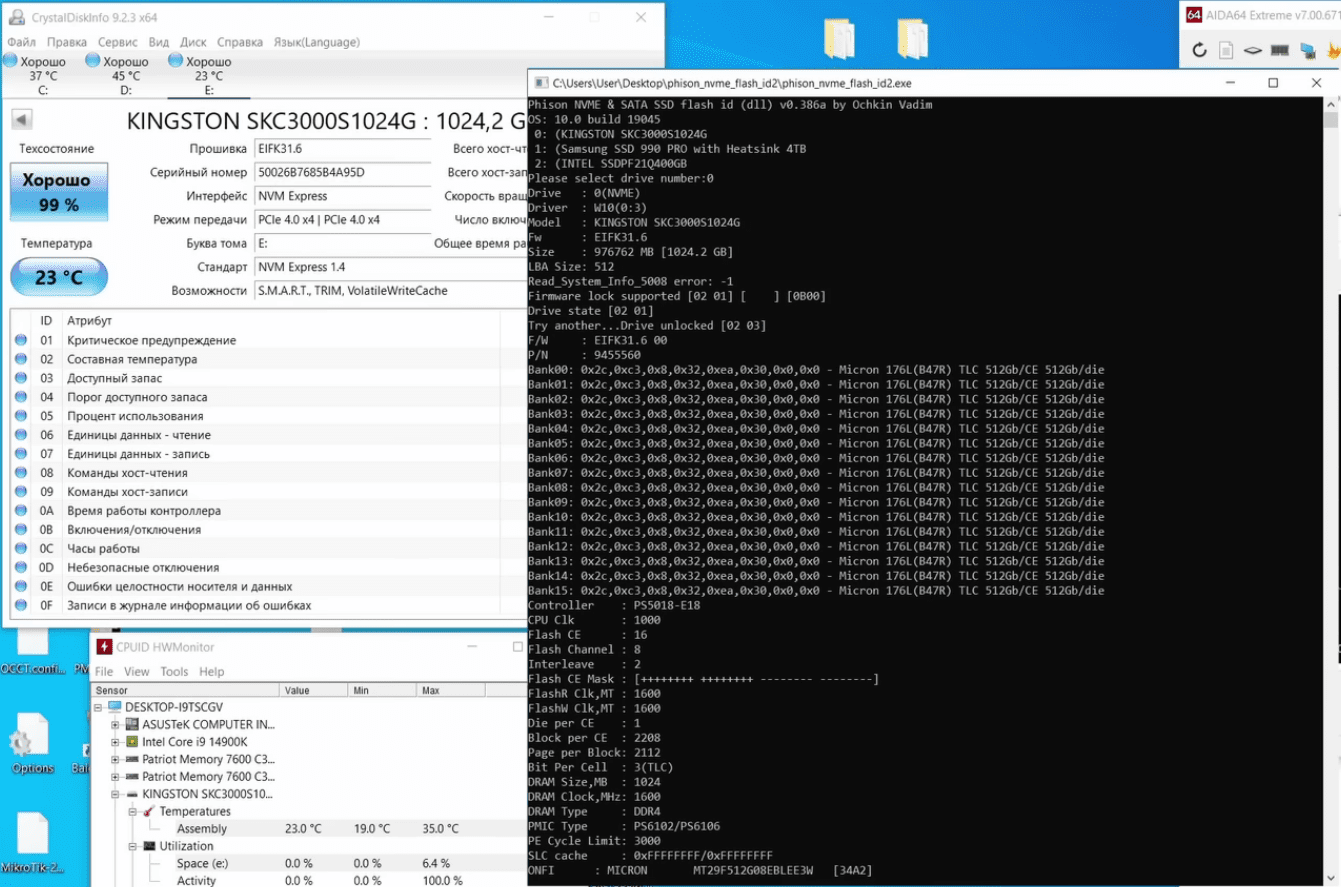
Task: Click the AIDA64 memory module icon
Action: click(x=1280, y=50)
